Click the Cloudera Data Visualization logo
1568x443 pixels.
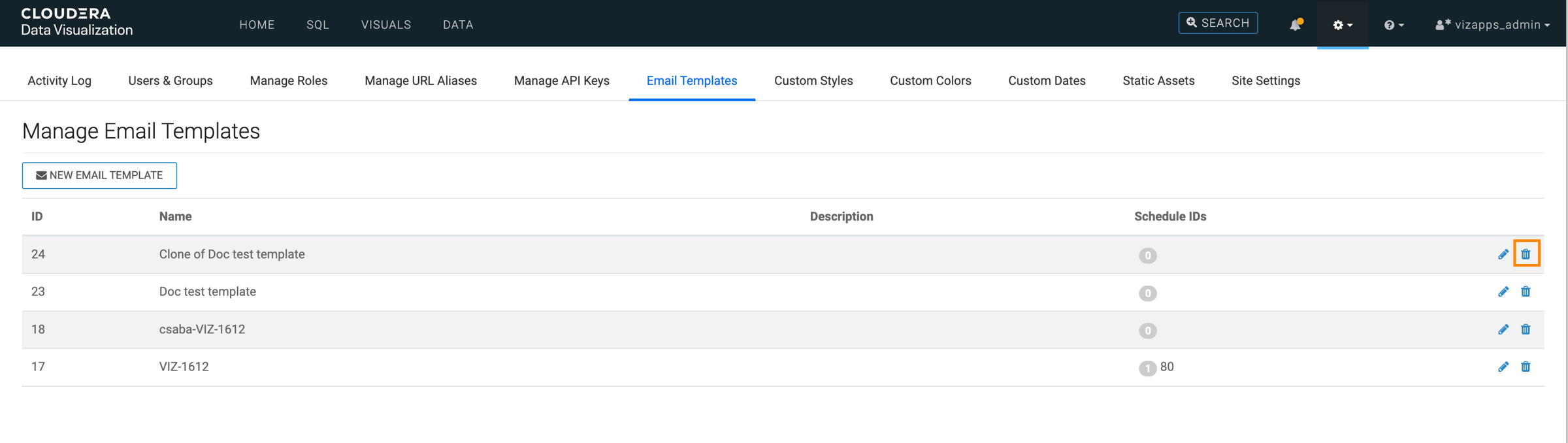tap(76, 22)
